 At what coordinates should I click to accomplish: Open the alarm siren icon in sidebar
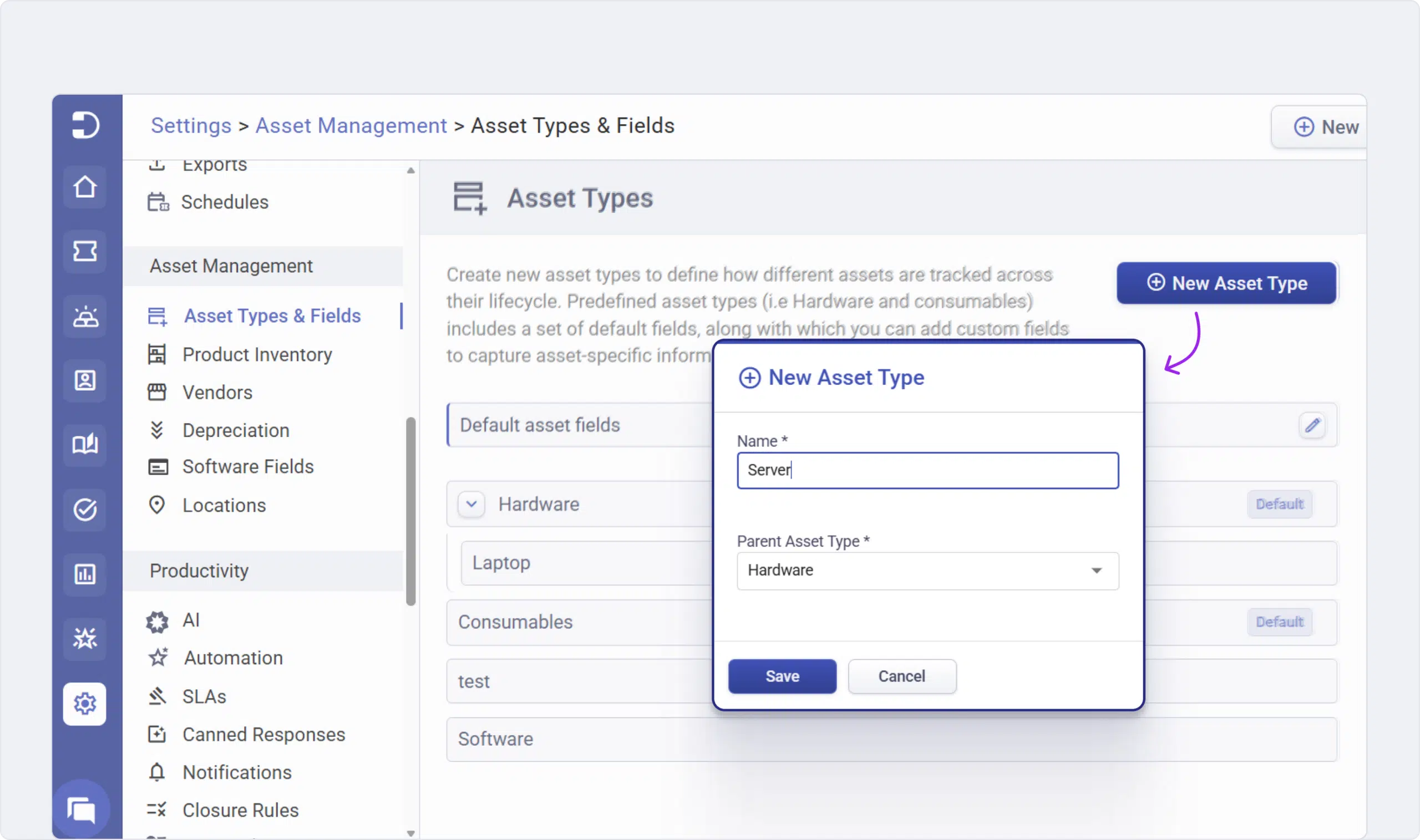[x=85, y=316]
